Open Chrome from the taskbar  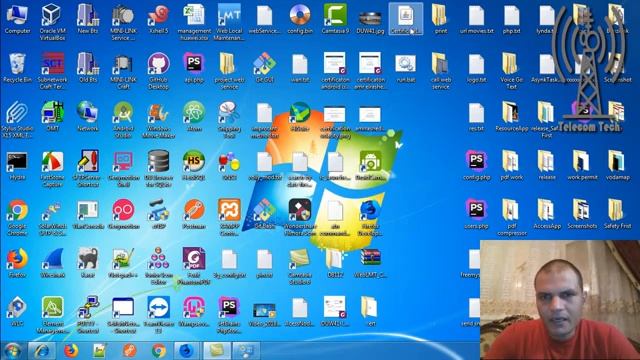pos(159,351)
